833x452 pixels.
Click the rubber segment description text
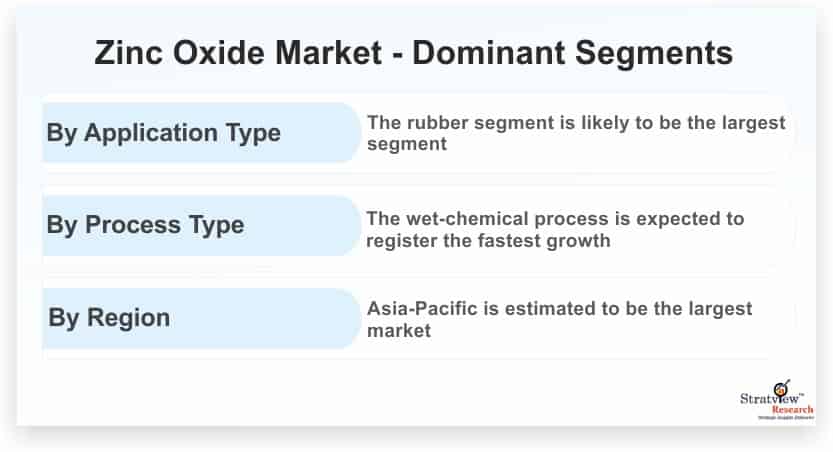pyautogui.click(x=575, y=133)
